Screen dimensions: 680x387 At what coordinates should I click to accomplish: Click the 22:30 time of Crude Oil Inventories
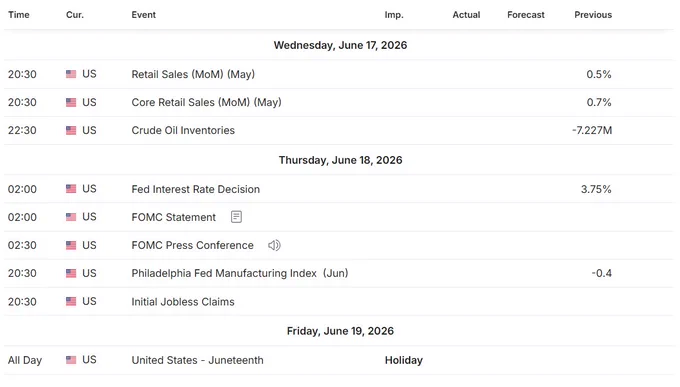click(x=22, y=130)
